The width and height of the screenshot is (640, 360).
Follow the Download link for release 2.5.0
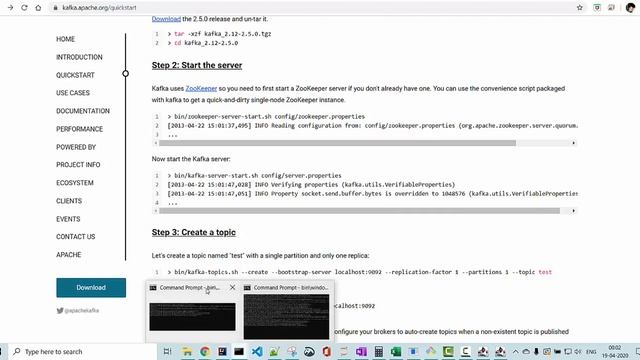[x=166, y=19]
